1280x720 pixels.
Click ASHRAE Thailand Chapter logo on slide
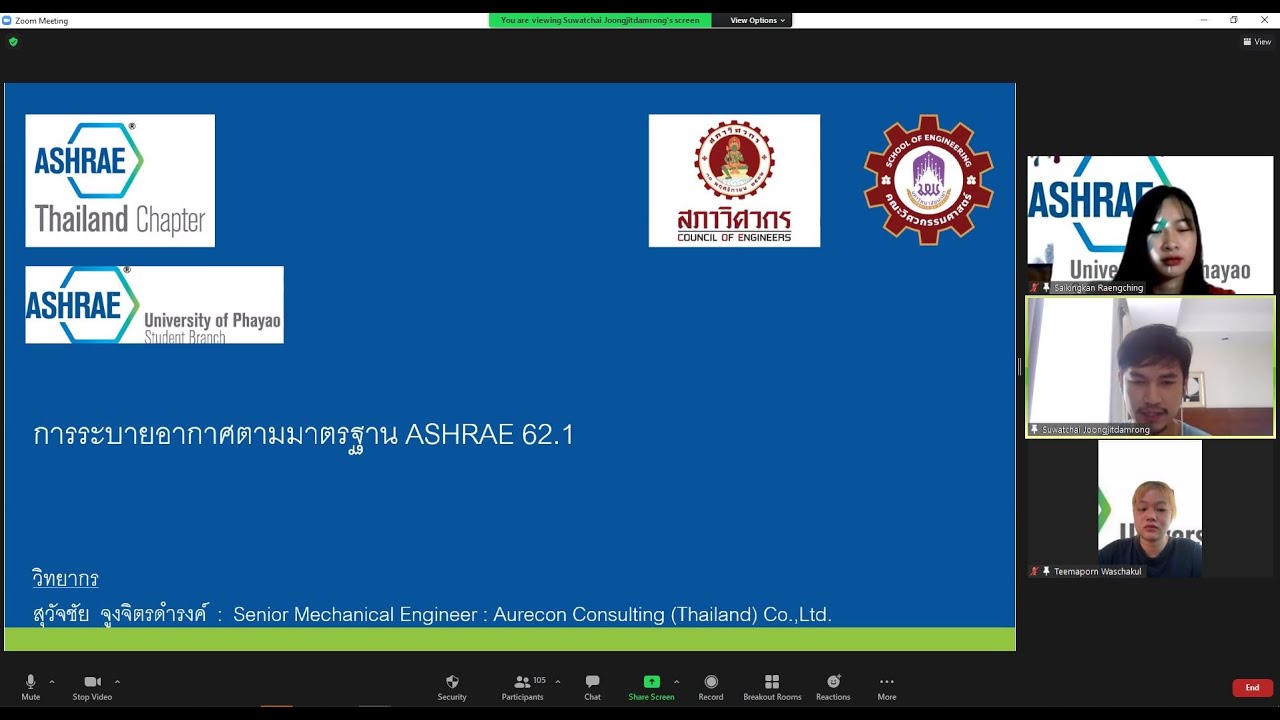click(120, 180)
